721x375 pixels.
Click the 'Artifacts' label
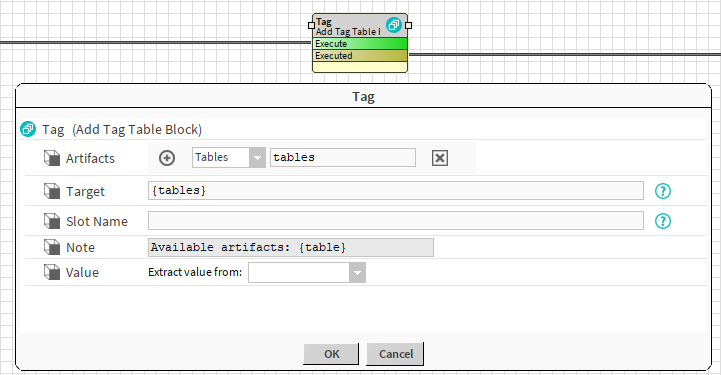tap(90, 159)
